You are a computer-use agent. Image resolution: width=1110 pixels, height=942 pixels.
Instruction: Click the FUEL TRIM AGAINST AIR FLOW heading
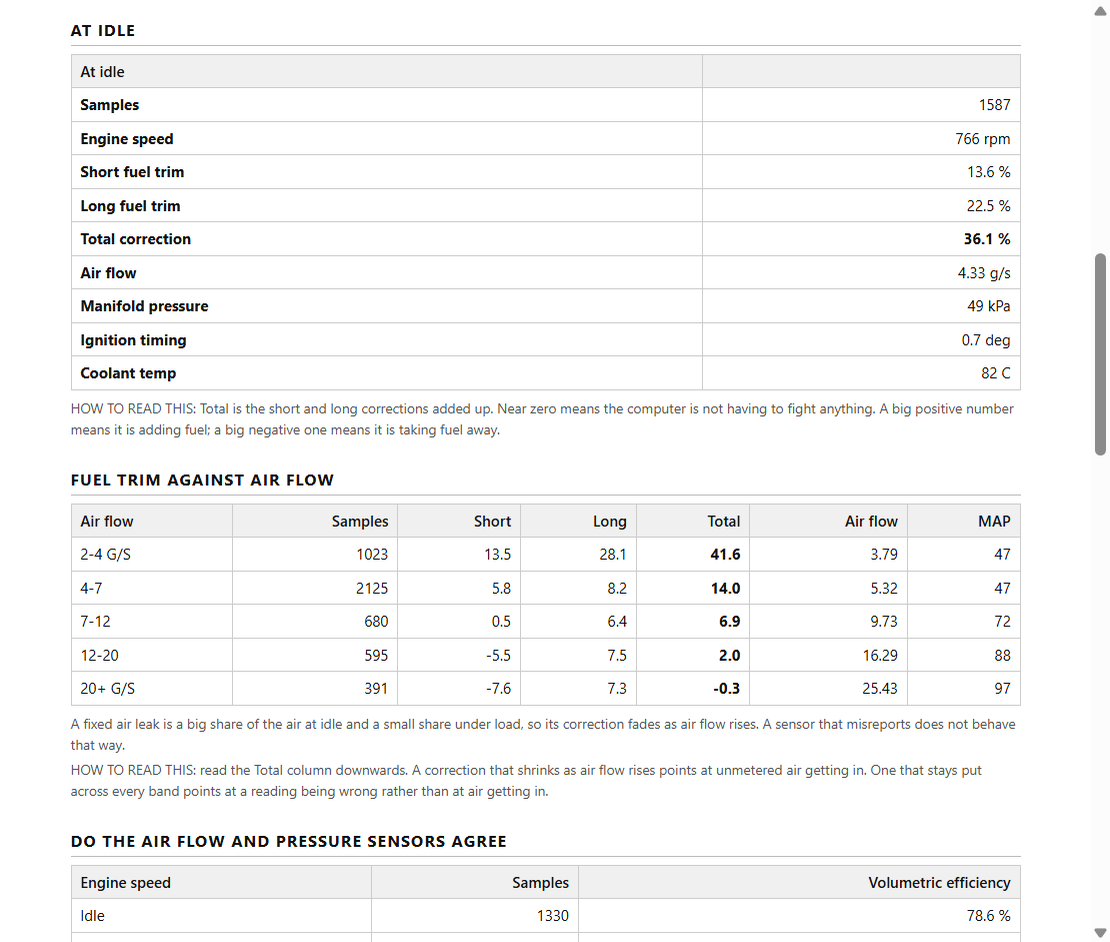tap(202, 480)
